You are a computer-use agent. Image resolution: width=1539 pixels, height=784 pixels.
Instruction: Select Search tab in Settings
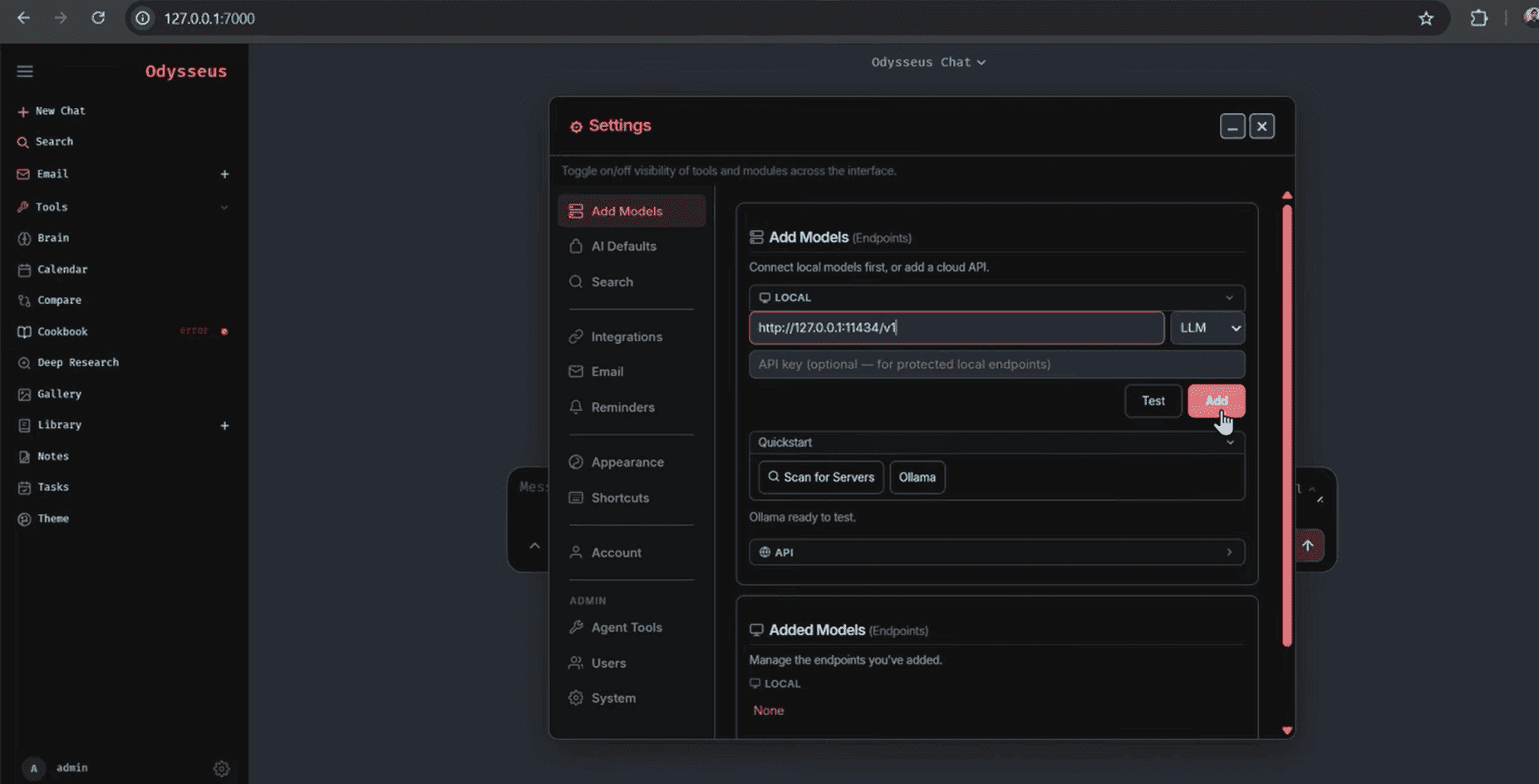(632, 282)
